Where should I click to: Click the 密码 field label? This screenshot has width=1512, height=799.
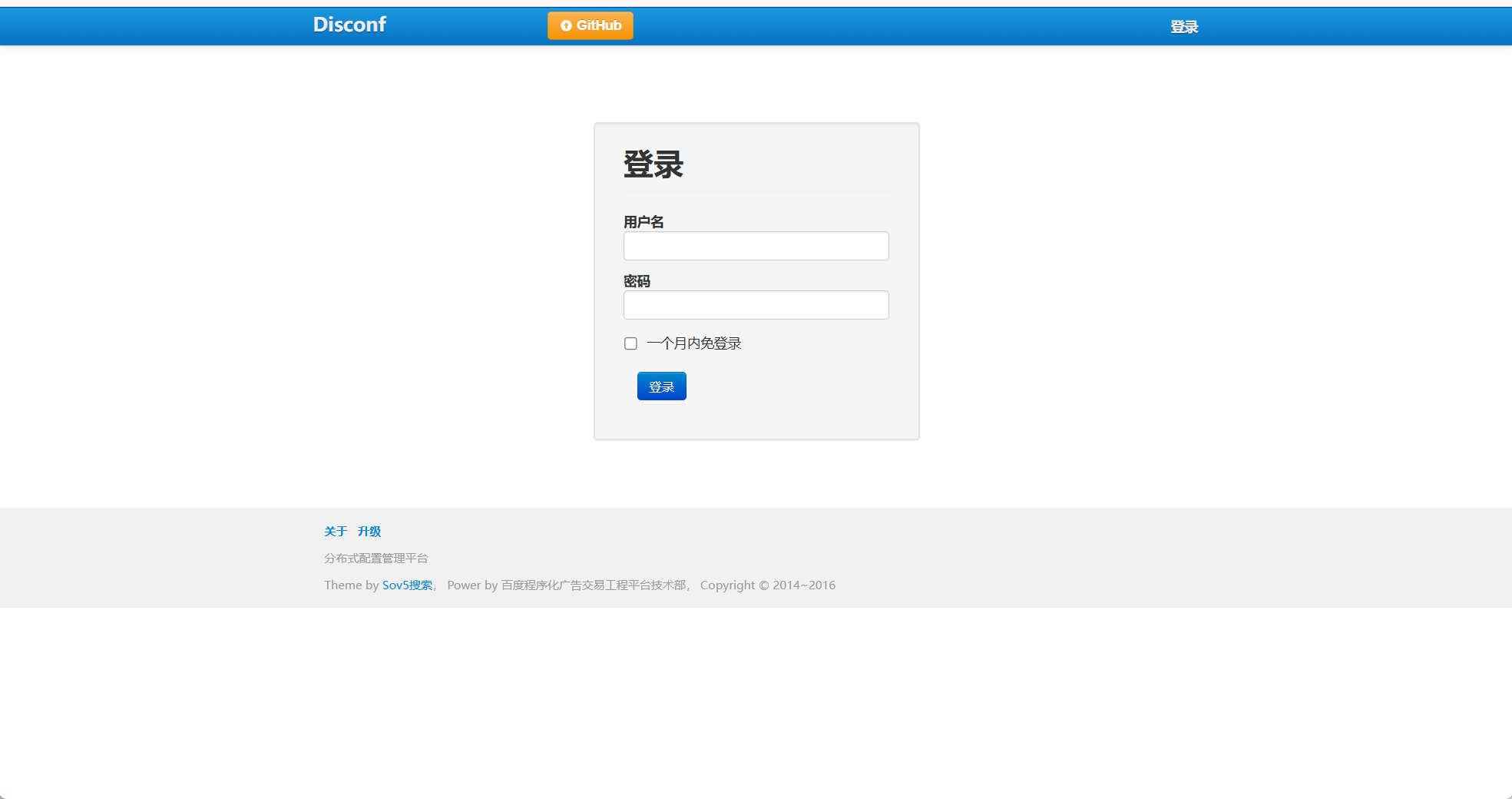click(x=637, y=281)
